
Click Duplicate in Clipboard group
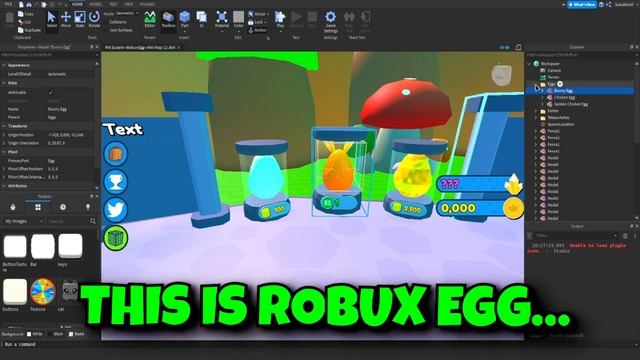click(x=29, y=30)
